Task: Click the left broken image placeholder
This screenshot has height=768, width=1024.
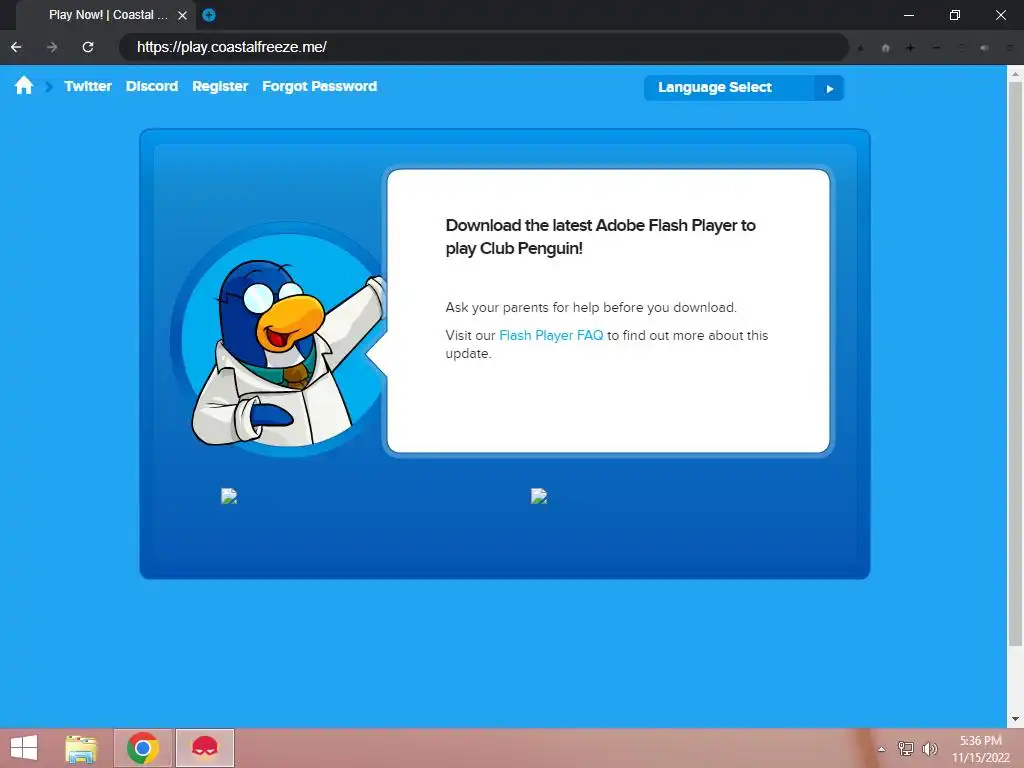Action: 229,496
